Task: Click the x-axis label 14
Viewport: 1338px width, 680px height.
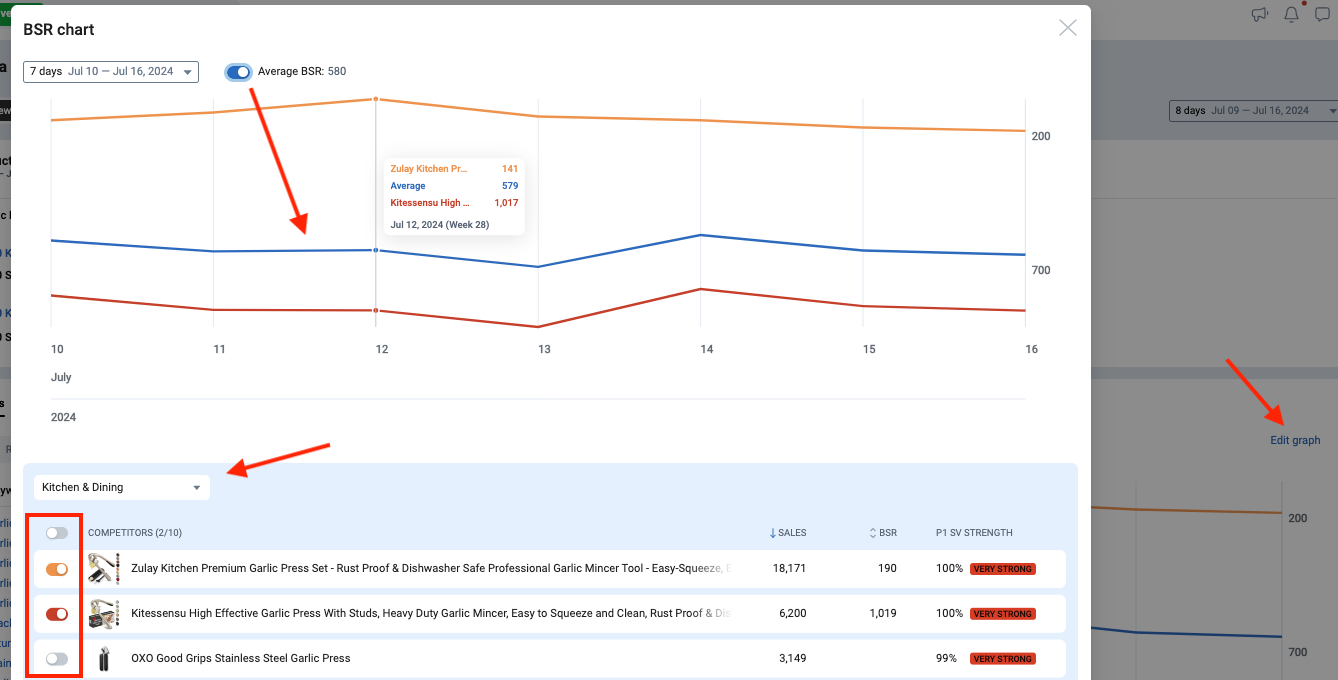Action: tap(707, 349)
